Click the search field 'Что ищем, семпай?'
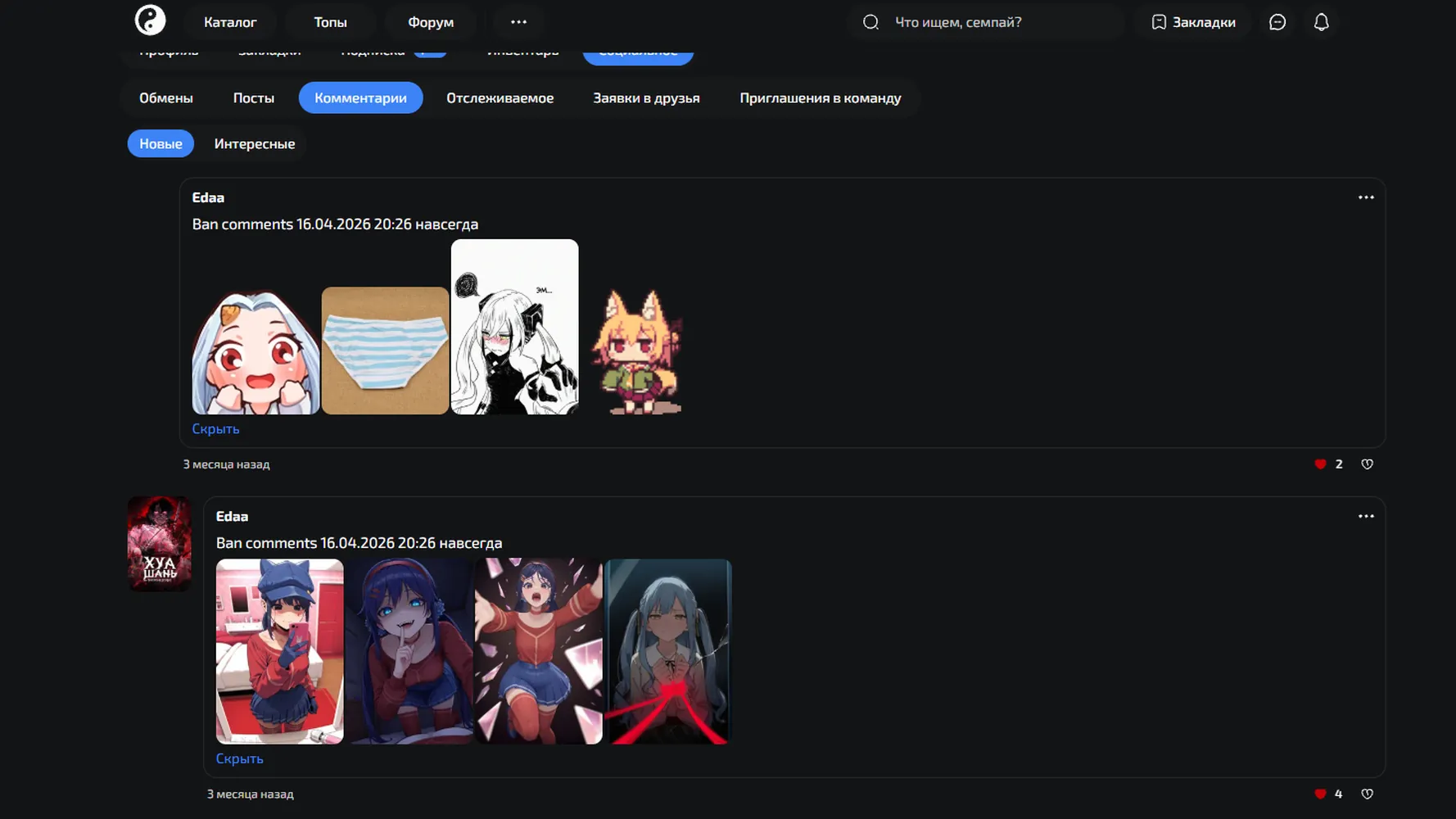The height and width of the screenshot is (819, 1456). tap(987, 22)
